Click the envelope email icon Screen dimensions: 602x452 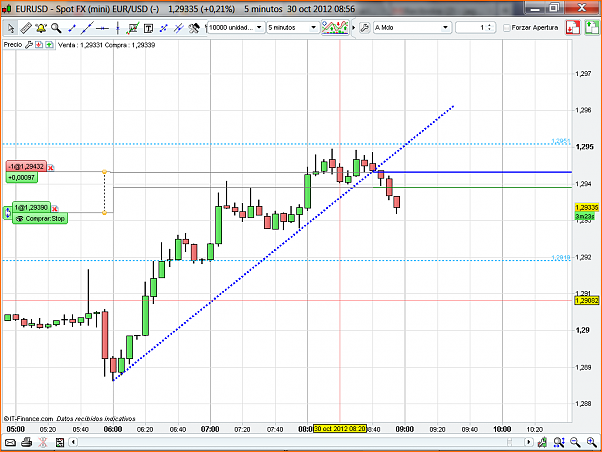10,442
